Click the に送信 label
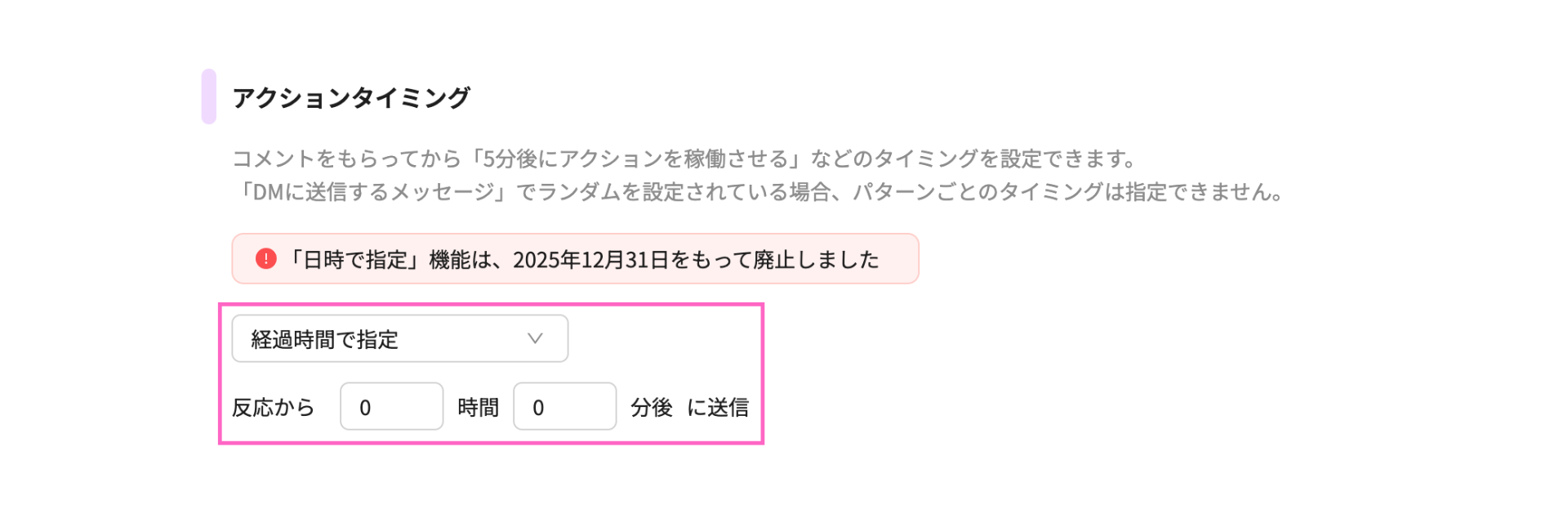Viewport: 1568px width, 523px height. coord(717,407)
